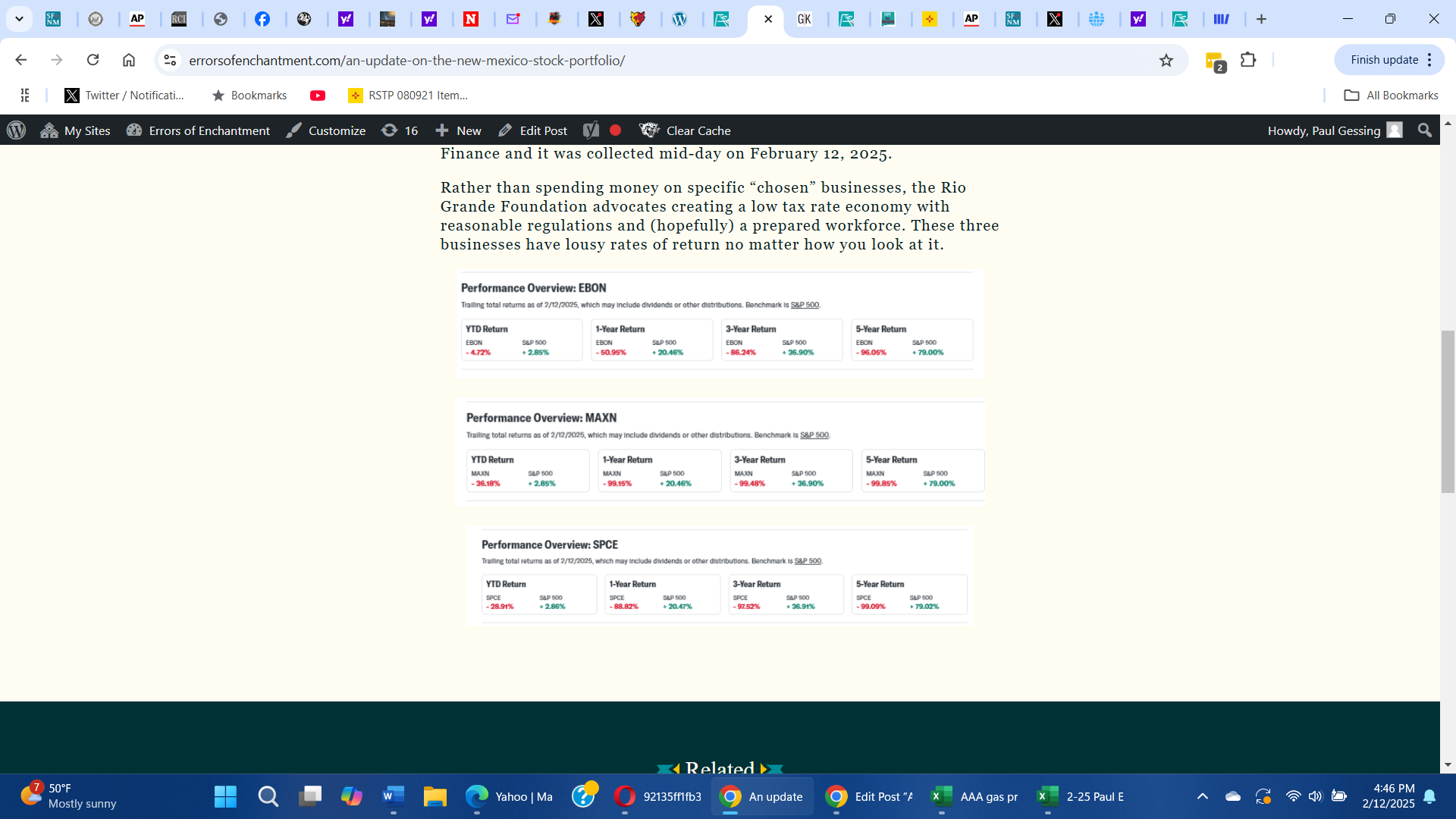This screenshot has height=819, width=1456.
Task: Click the admin bar search magnifier
Action: pyautogui.click(x=1424, y=130)
